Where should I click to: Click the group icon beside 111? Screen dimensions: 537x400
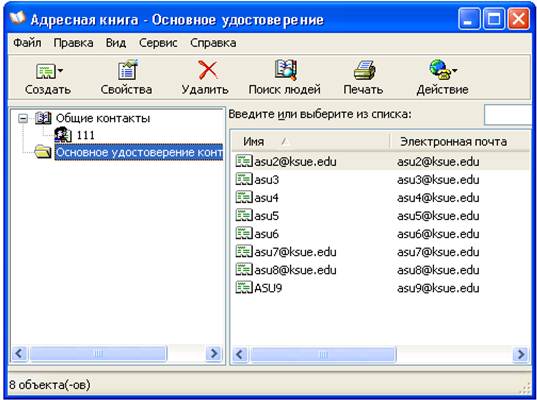tap(63, 135)
